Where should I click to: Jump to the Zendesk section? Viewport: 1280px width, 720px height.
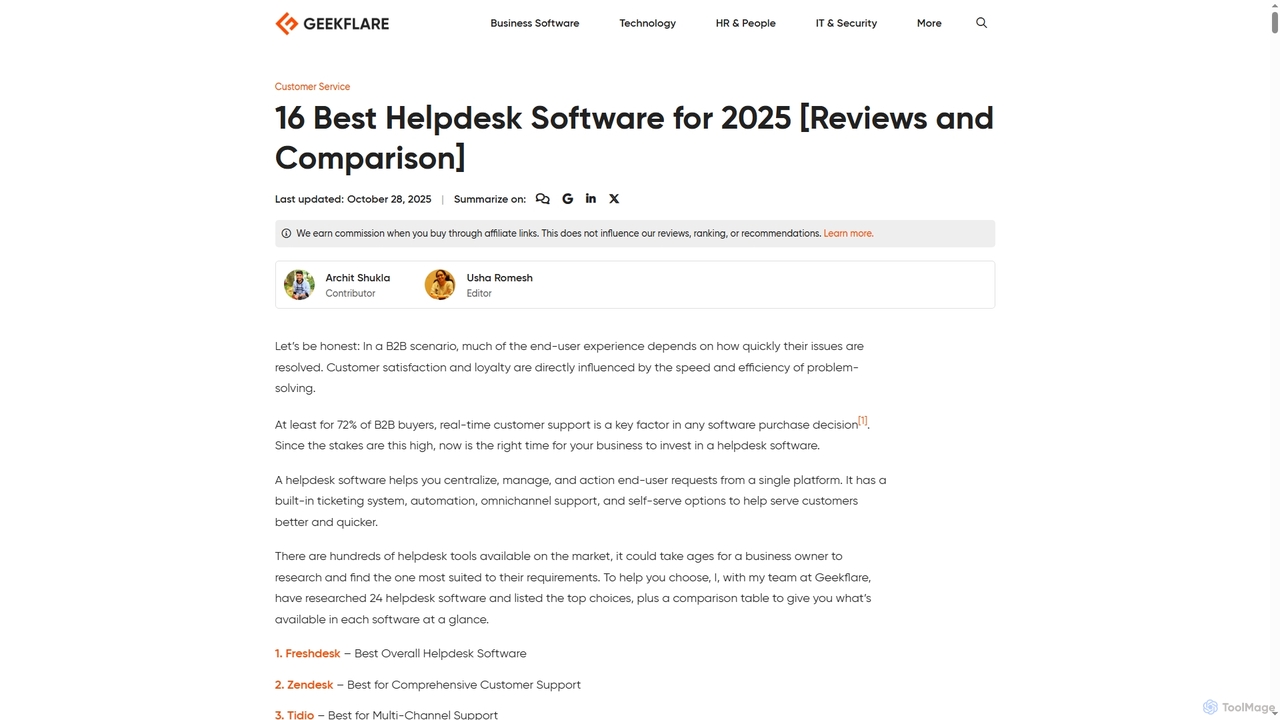coord(304,685)
